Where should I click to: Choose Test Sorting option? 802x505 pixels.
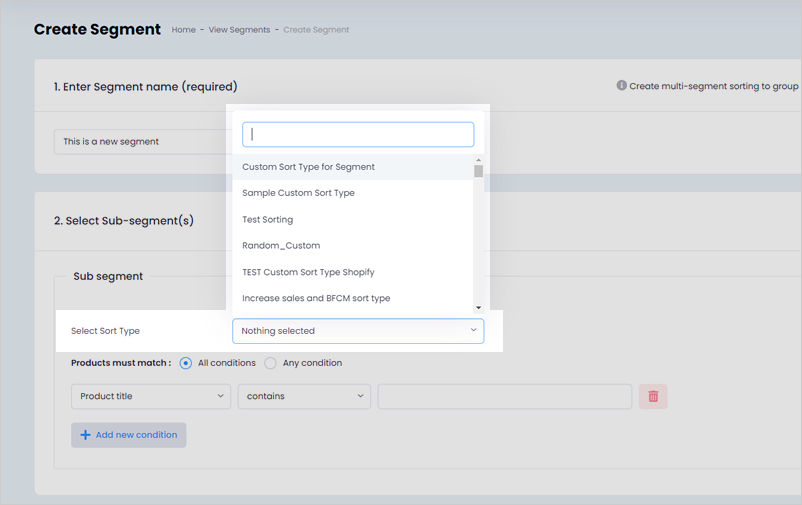point(352,219)
